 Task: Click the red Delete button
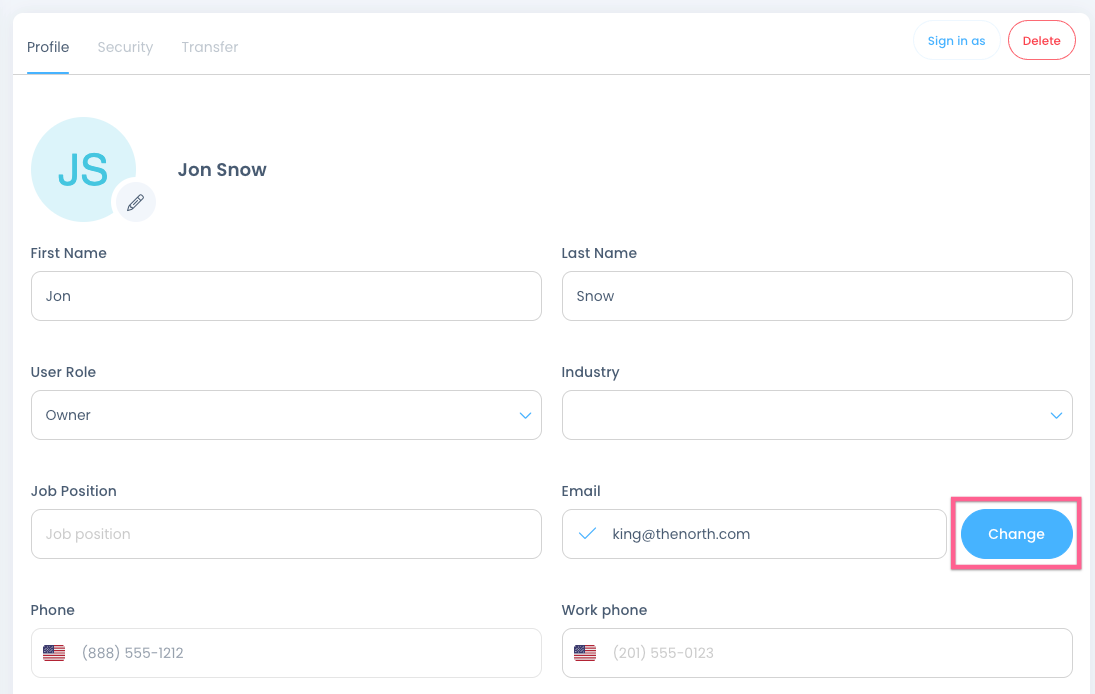click(x=1041, y=41)
